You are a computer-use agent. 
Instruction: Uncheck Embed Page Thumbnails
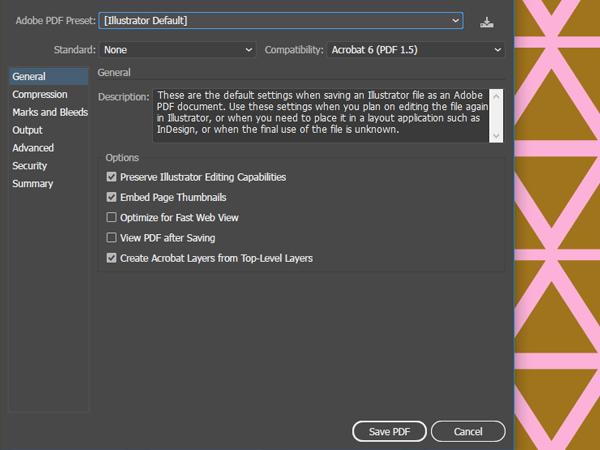tap(111, 197)
